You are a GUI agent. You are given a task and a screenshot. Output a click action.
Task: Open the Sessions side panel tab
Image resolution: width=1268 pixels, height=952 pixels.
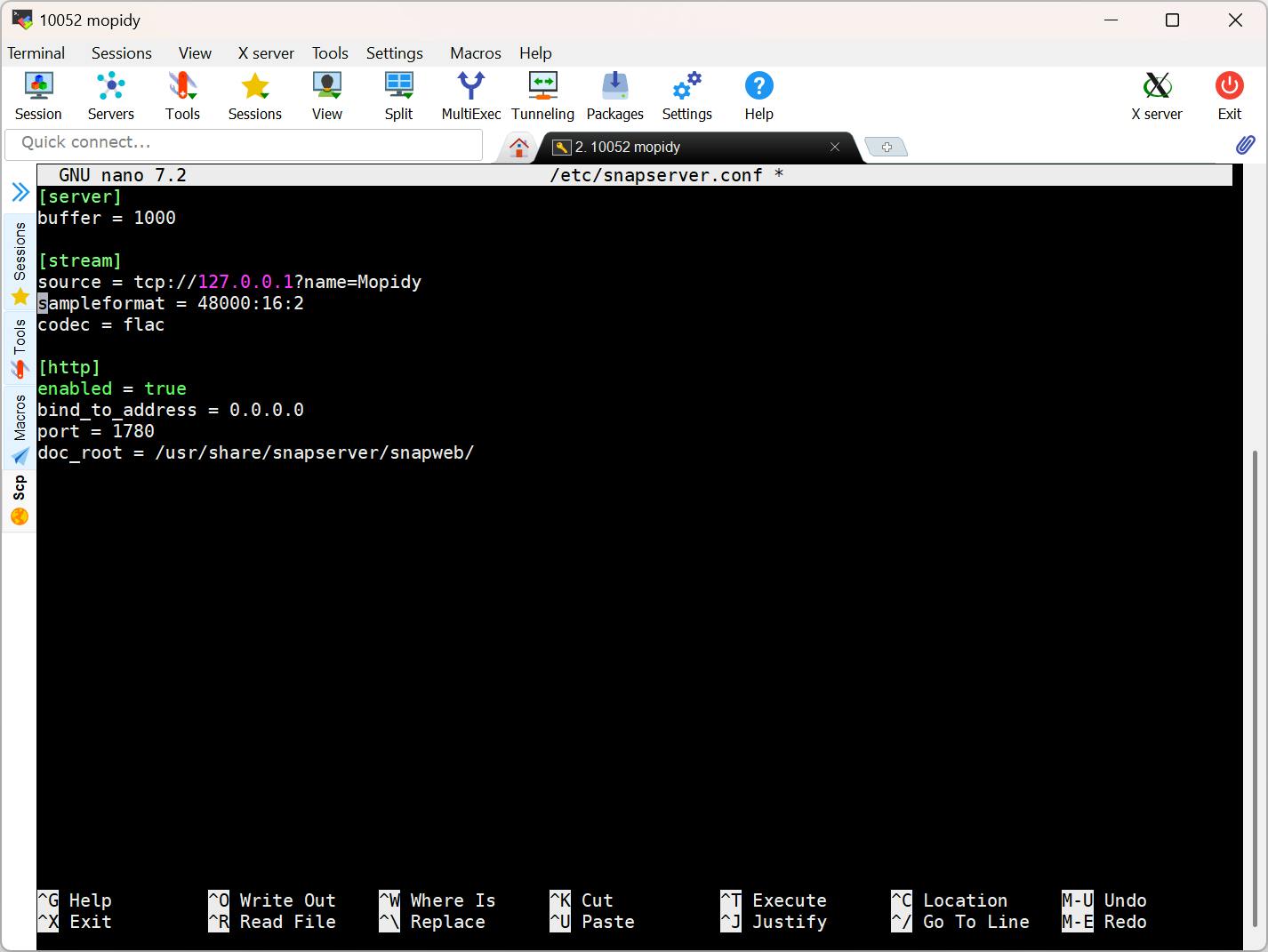coord(20,263)
